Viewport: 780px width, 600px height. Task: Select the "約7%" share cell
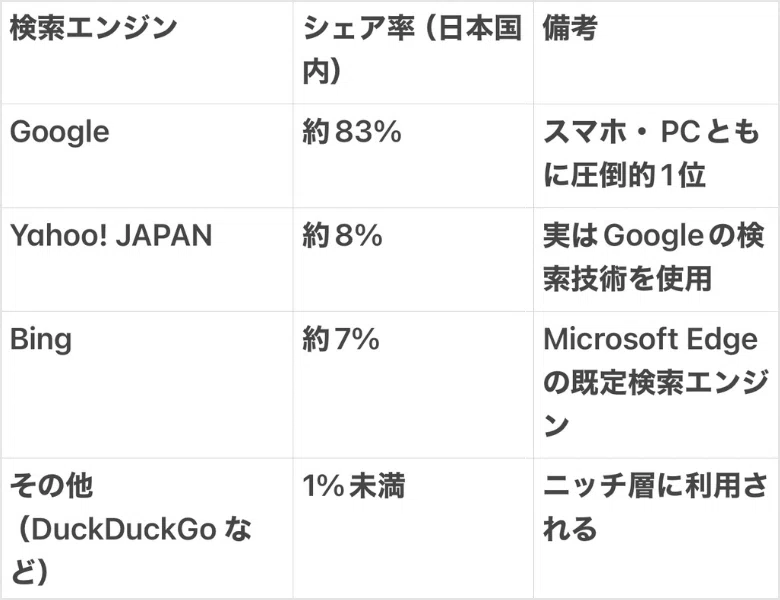pos(341,339)
